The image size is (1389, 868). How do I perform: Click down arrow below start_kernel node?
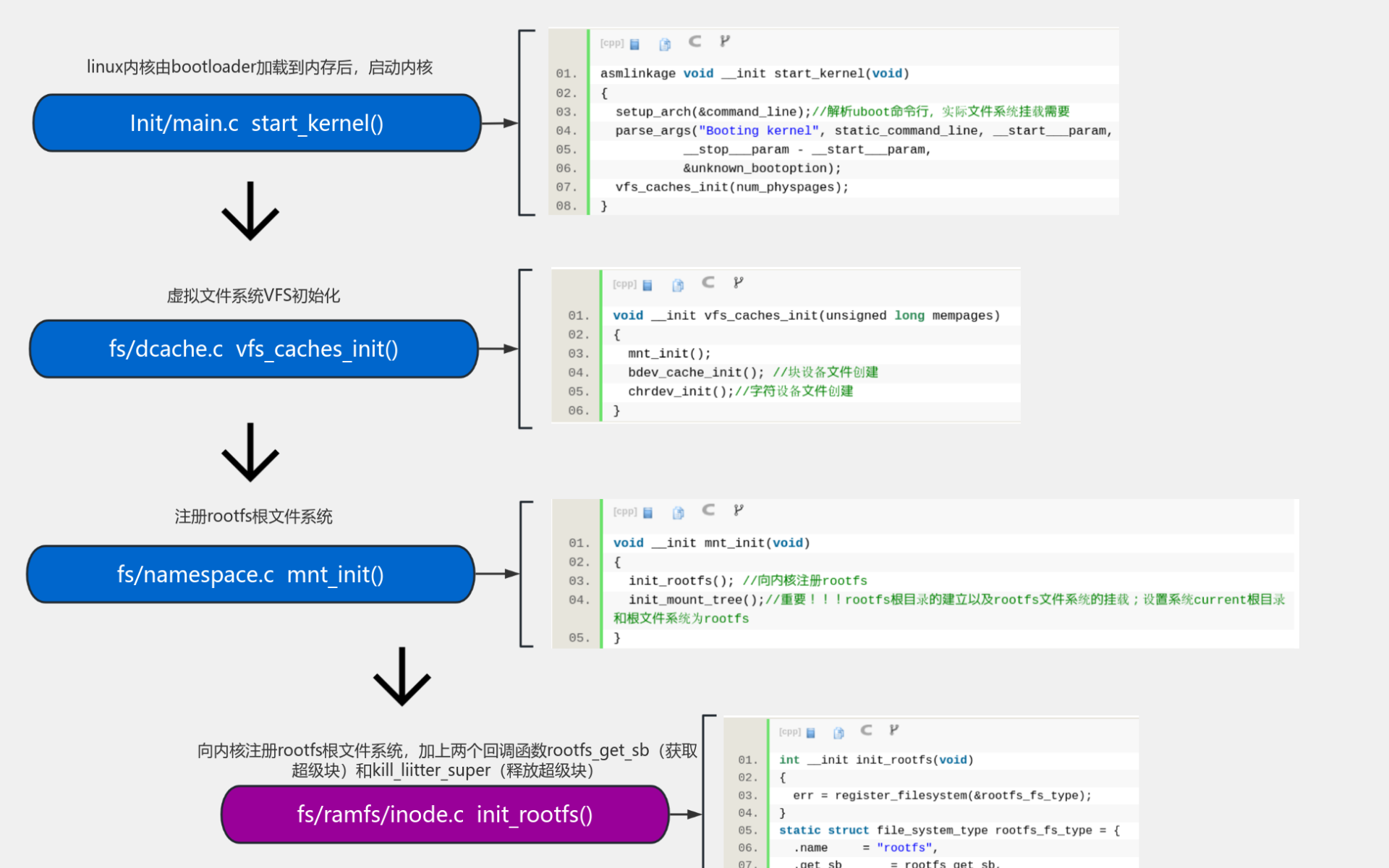pos(250,211)
